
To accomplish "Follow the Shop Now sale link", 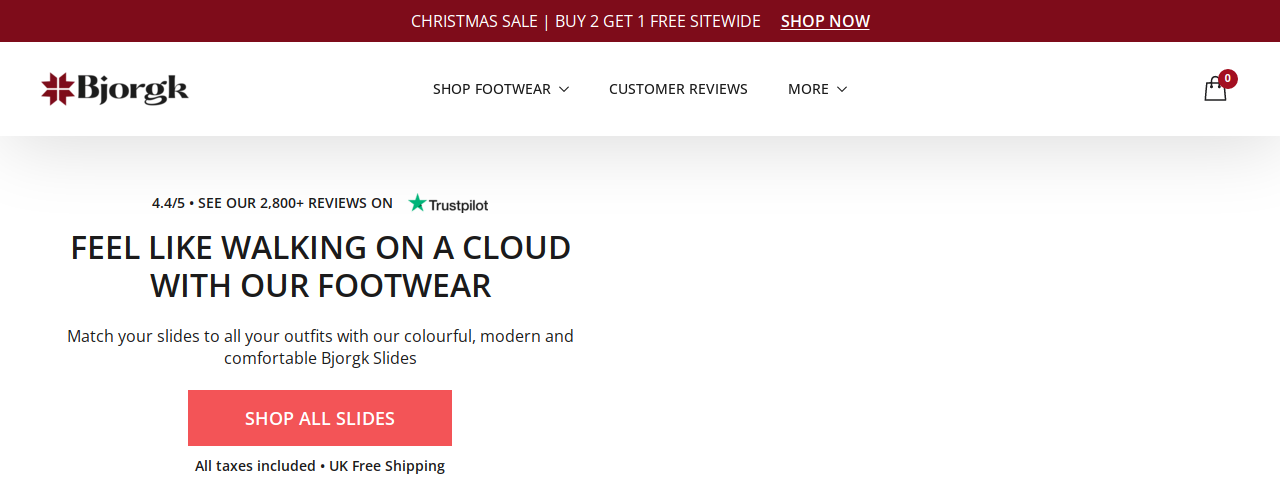I will [825, 21].
